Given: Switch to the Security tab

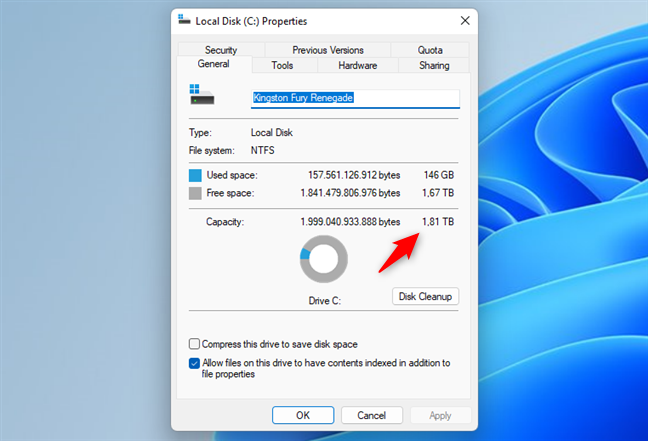Looking at the screenshot, I should coord(221,50).
